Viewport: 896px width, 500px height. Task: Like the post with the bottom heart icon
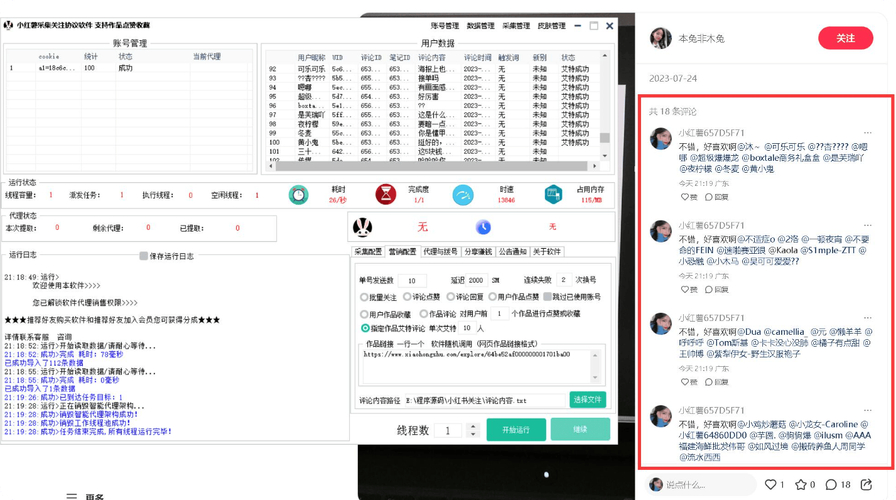[x=771, y=485]
